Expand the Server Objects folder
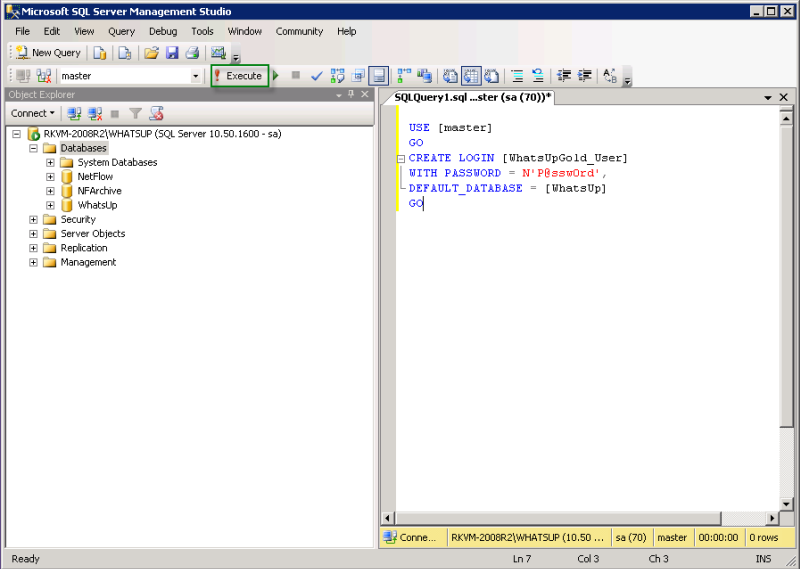800x569 pixels. (x=34, y=234)
